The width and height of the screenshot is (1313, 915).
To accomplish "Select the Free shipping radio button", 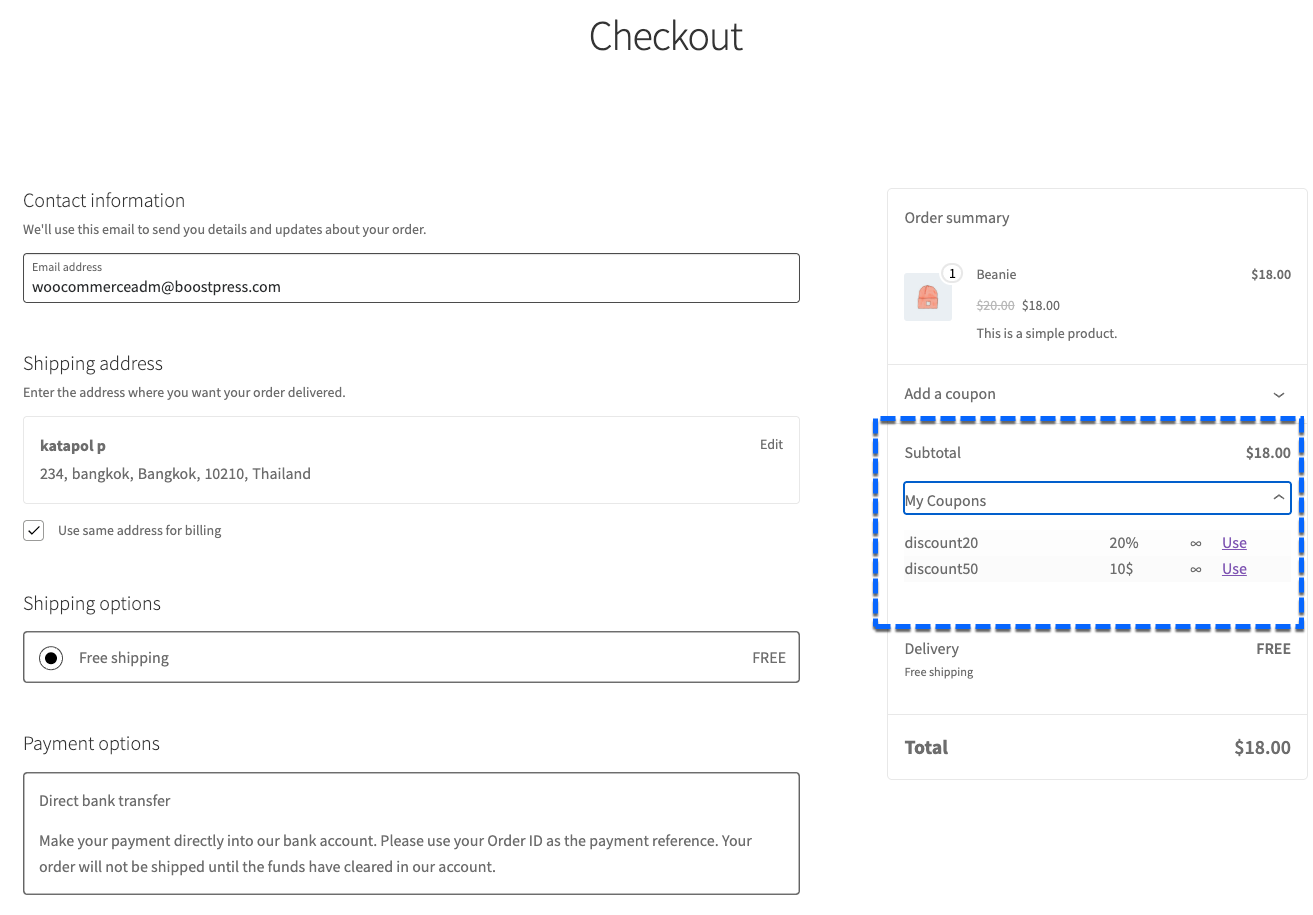I will pos(50,657).
